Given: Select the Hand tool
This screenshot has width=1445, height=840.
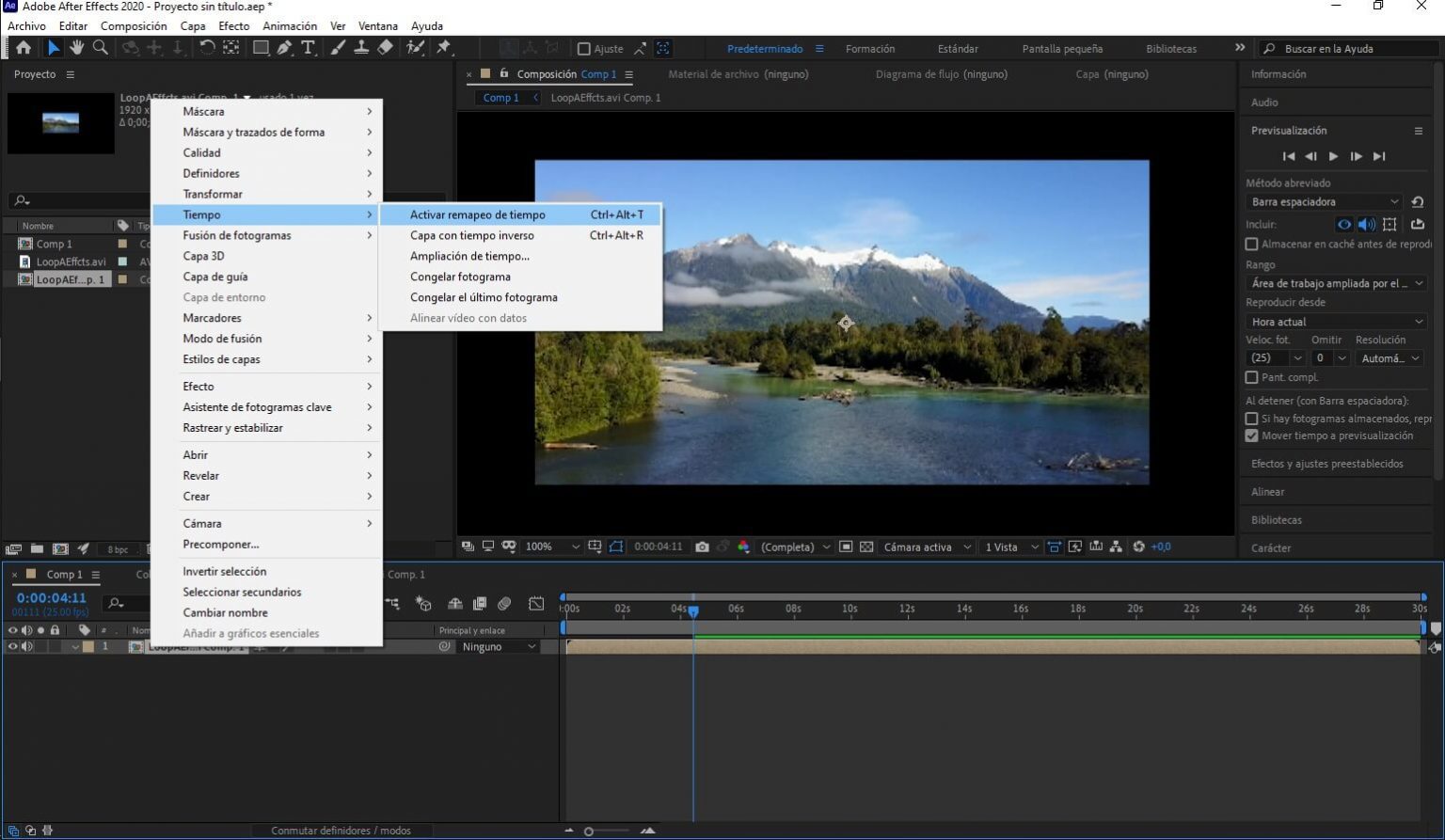Looking at the screenshot, I should click(77, 47).
